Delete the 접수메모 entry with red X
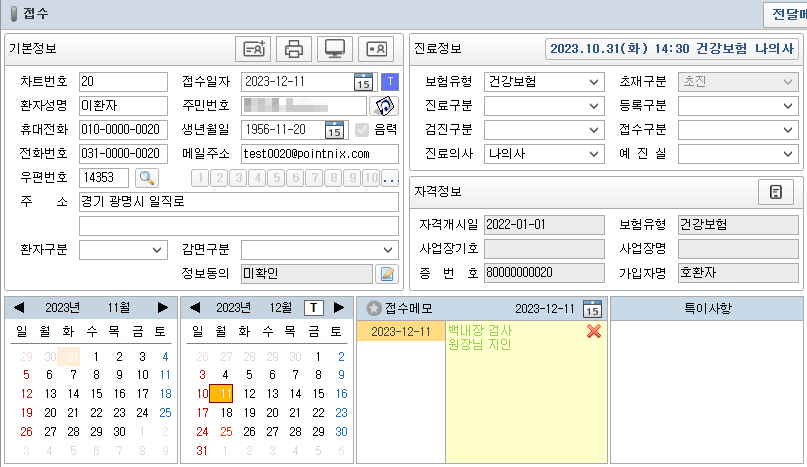This screenshot has width=807, height=467. [x=593, y=331]
